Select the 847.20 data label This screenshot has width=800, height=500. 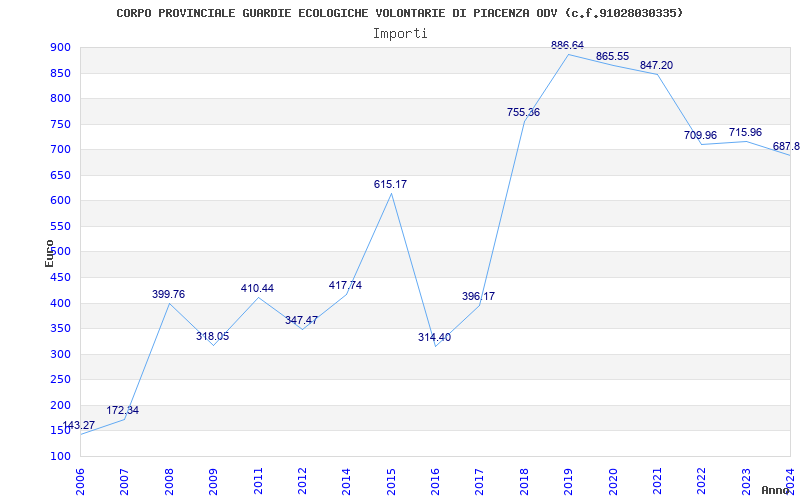(x=657, y=65)
